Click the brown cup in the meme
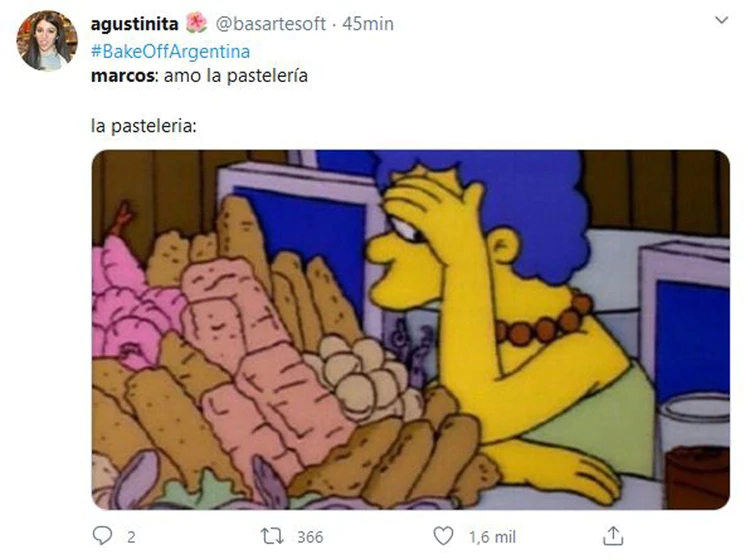750x559 pixels. click(697, 478)
